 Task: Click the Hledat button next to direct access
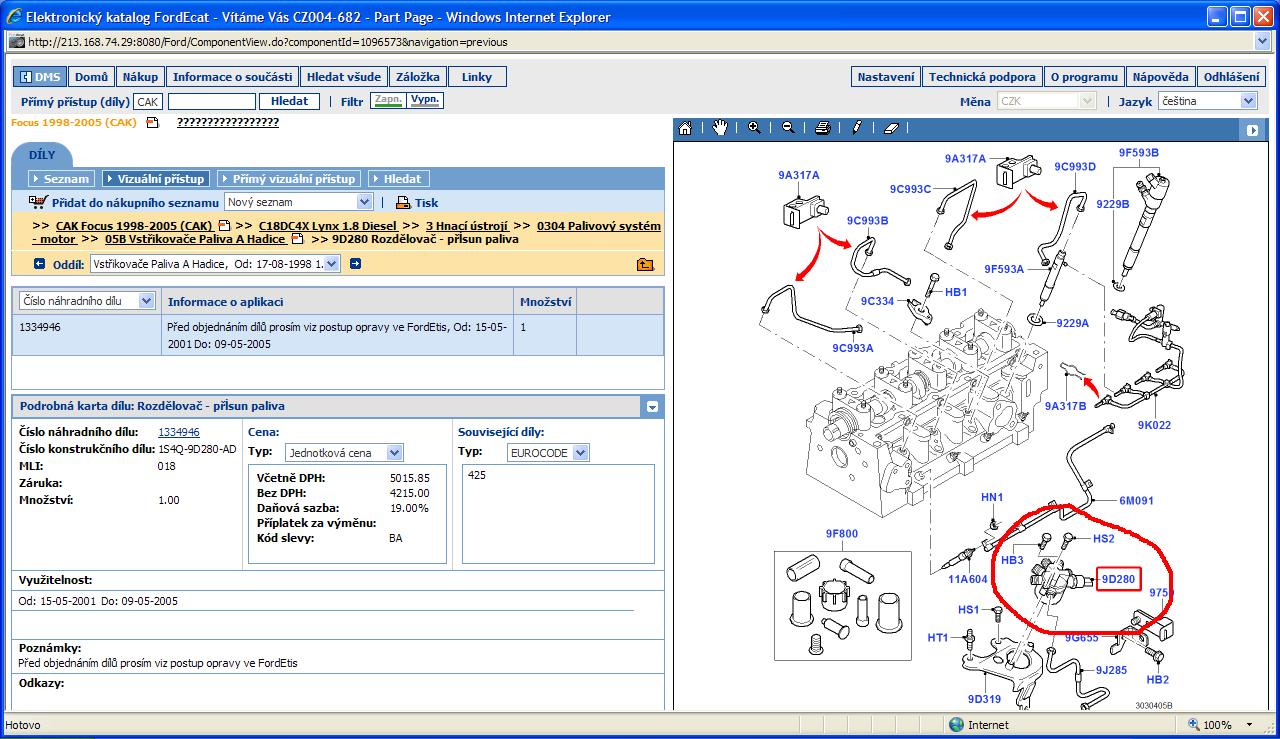tap(290, 102)
